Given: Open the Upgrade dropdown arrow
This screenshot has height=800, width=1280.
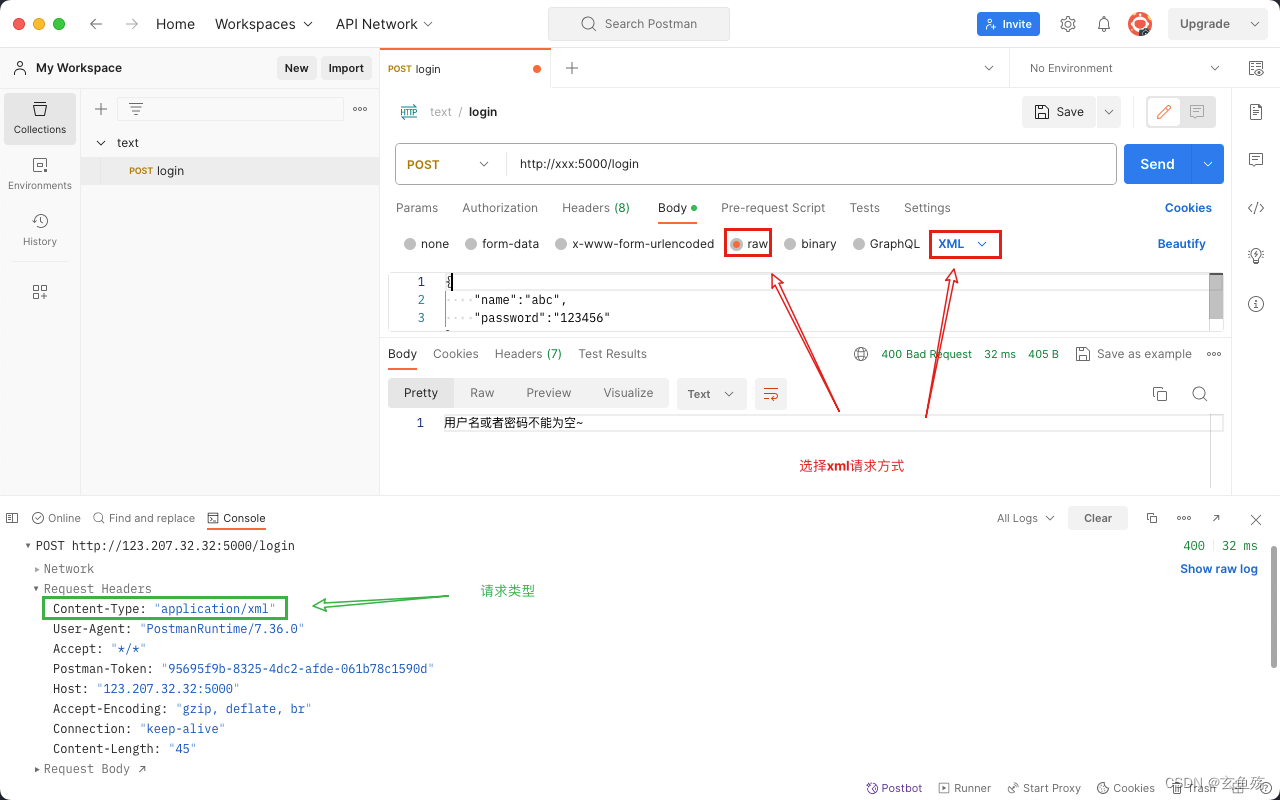Looking at the screenshot, I should point(1256,24).
